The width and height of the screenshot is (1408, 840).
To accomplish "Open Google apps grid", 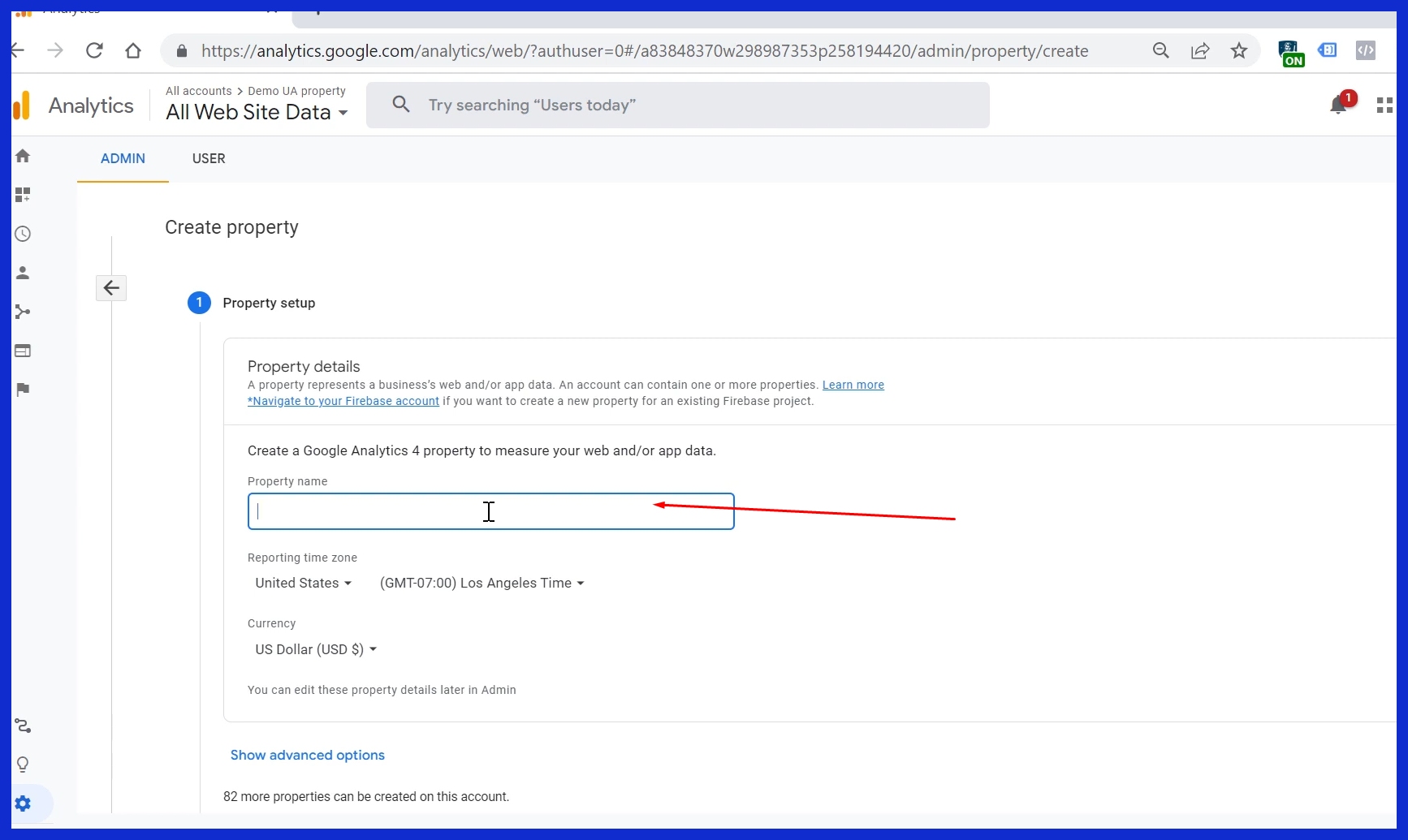I will (x=1385, y=105).
